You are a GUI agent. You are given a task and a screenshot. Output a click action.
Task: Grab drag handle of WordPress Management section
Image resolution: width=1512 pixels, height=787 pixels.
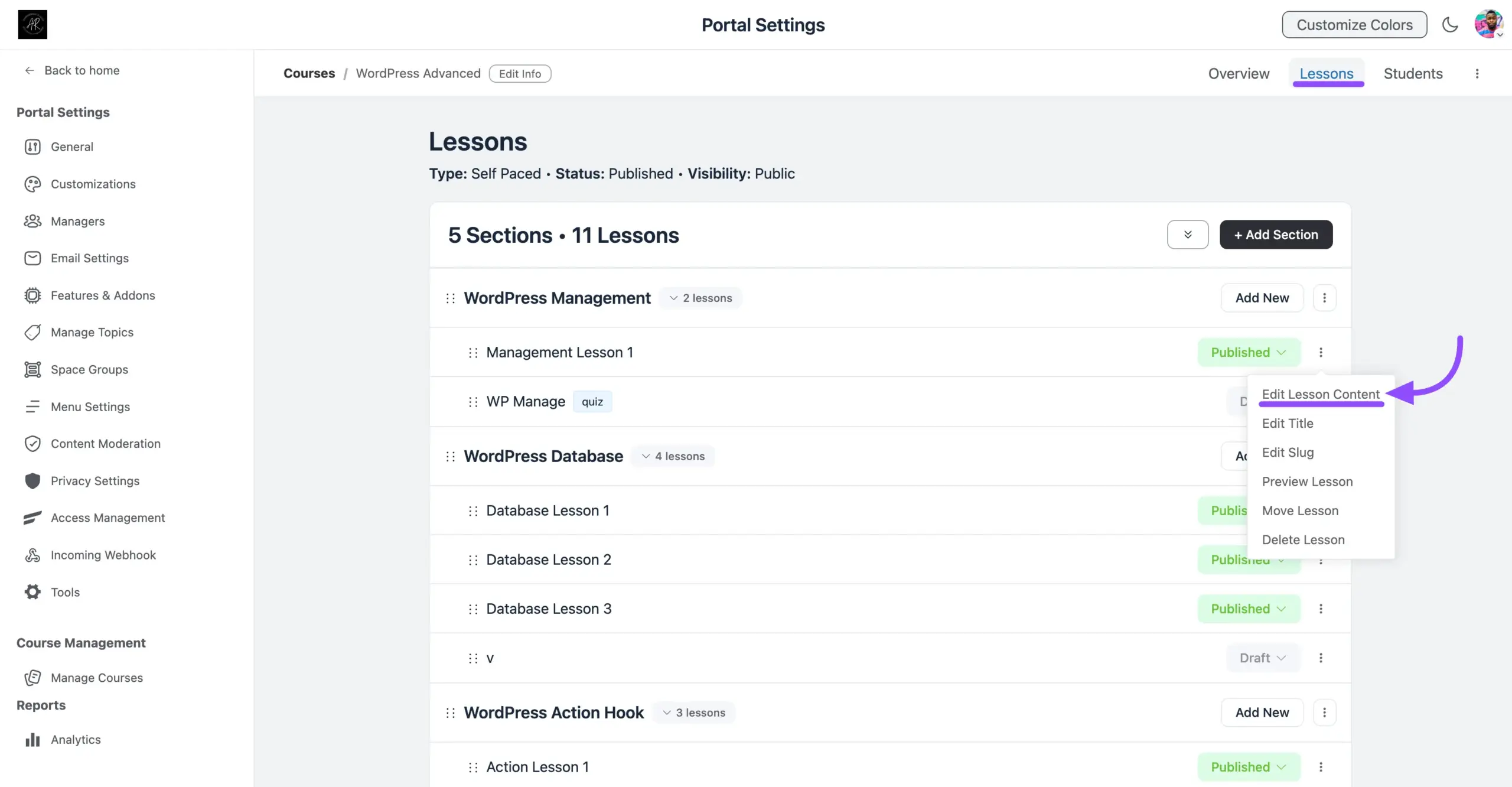click(450, 298)
